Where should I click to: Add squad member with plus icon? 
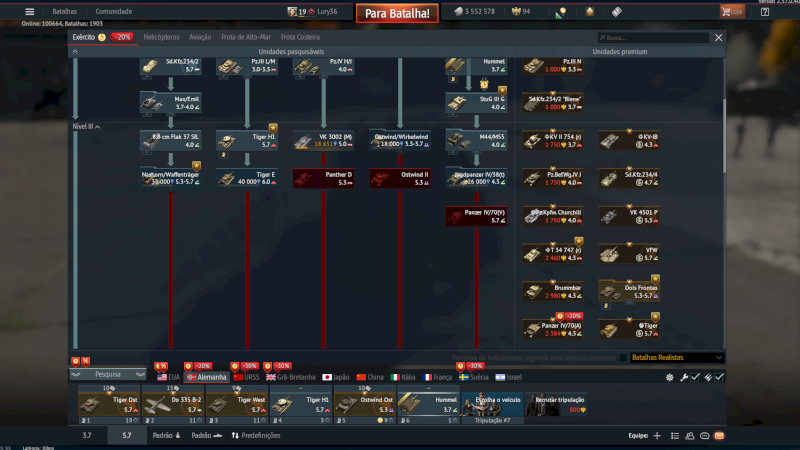point(657,436)
